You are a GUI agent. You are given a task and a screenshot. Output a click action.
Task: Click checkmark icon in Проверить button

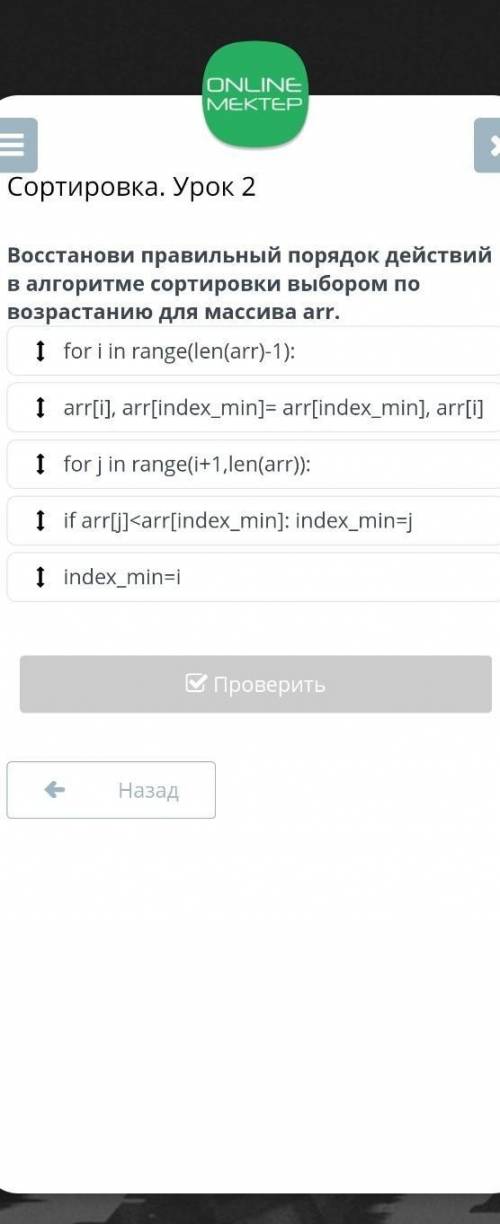[x=196, y=684]
